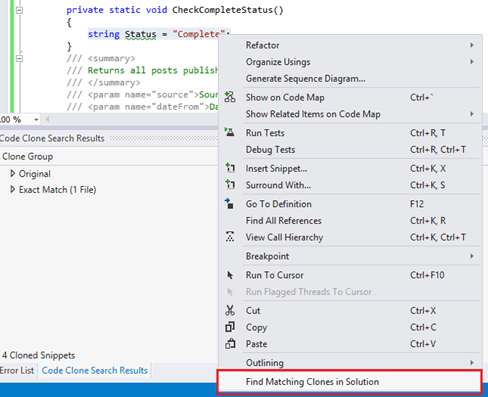Open the Organize Usings submenu
Viewport: 488px width, 397px height.
point(350,62)
